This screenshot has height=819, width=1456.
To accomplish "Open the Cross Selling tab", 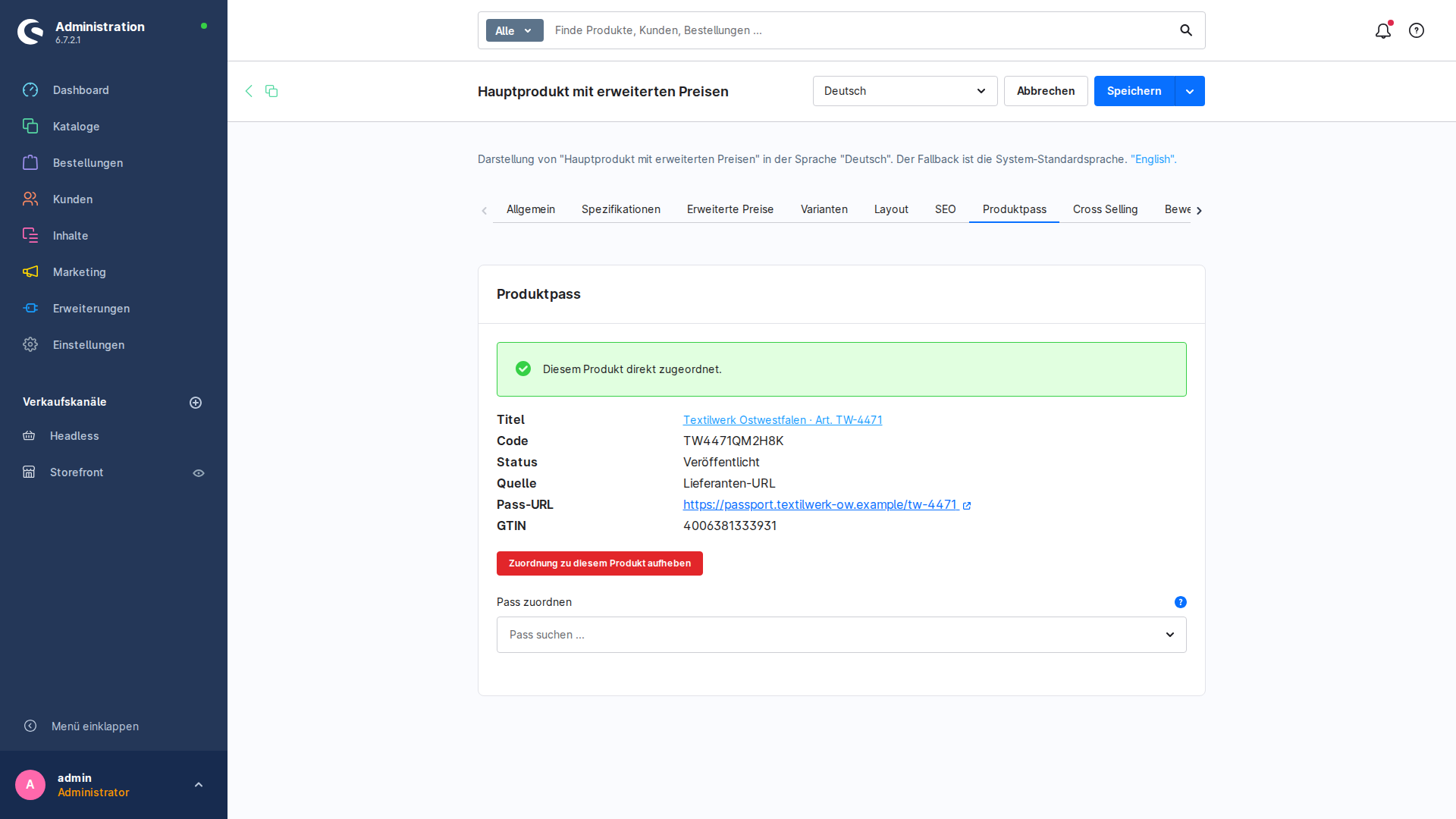I will pos(1106,209).
